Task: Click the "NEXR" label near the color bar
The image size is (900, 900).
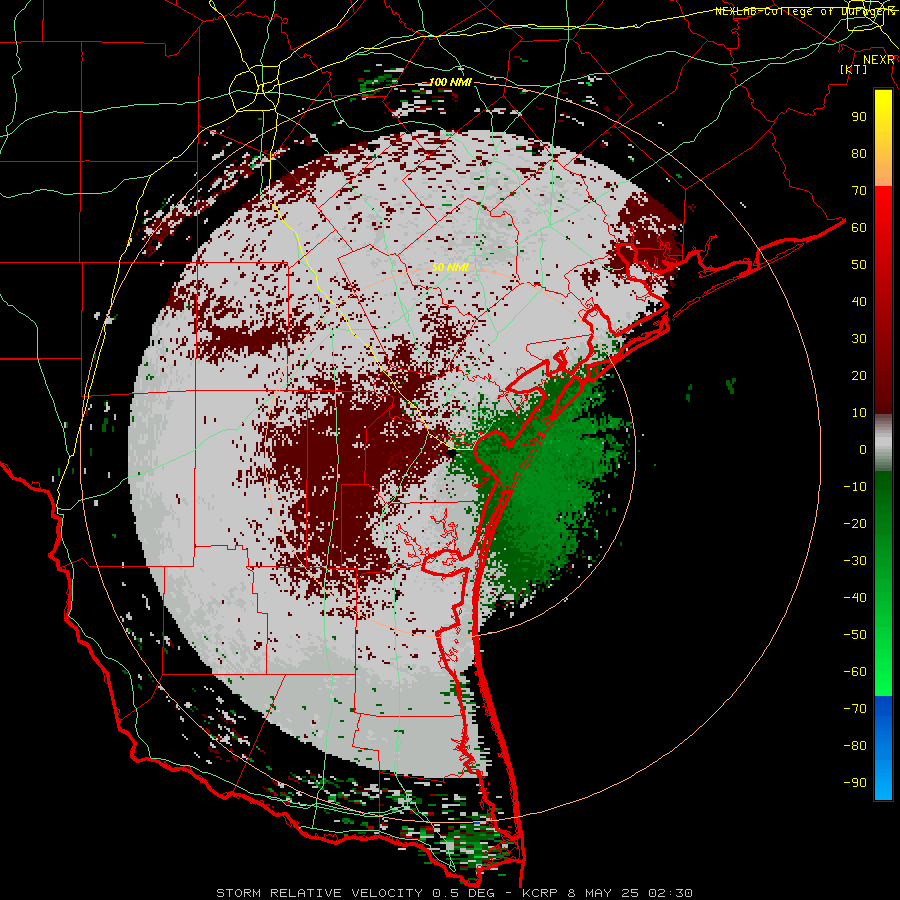Action: 879,60
